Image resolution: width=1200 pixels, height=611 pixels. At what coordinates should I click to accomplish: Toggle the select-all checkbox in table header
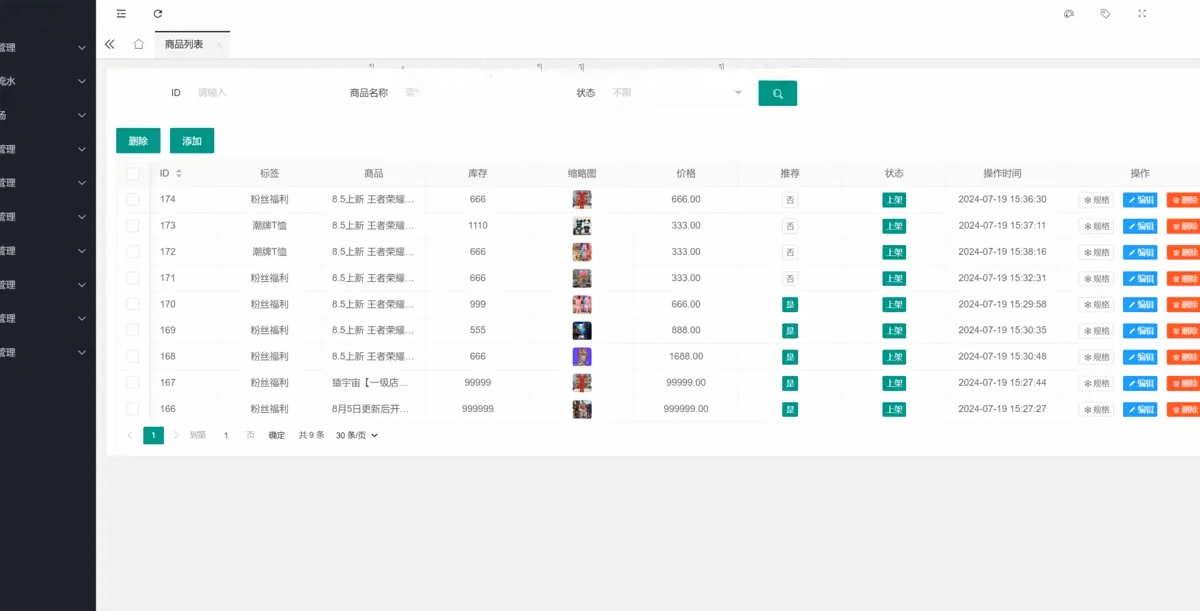coord(133,173)
